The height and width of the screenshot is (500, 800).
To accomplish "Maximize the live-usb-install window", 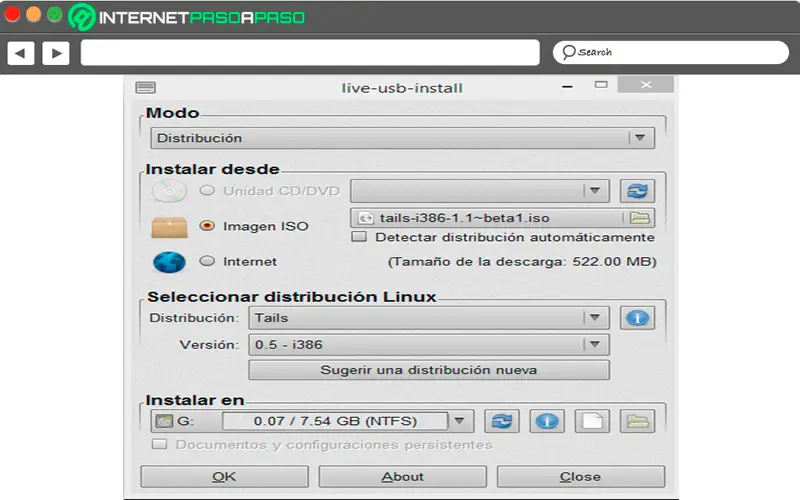I will (x=601, y=85).
